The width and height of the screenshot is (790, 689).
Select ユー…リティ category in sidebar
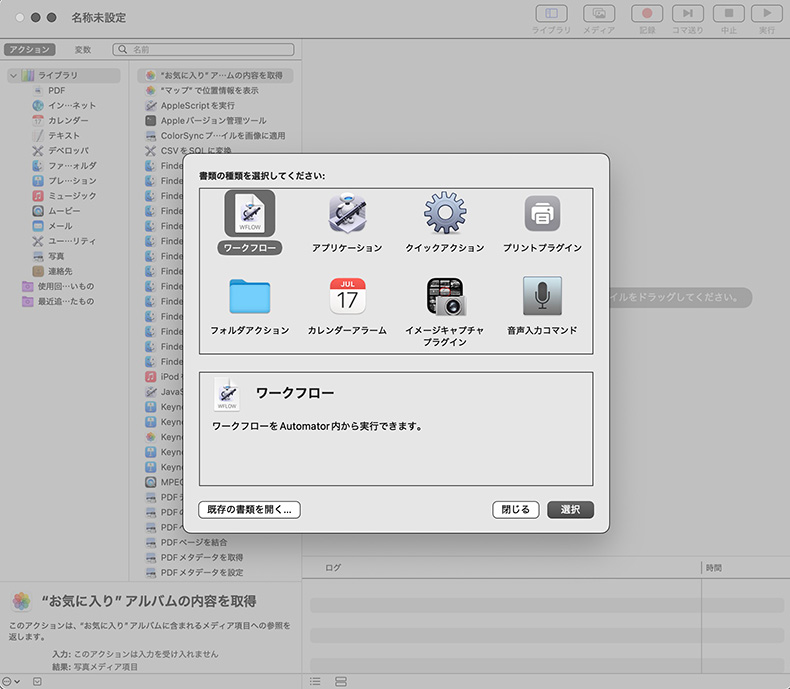(72, 241)
